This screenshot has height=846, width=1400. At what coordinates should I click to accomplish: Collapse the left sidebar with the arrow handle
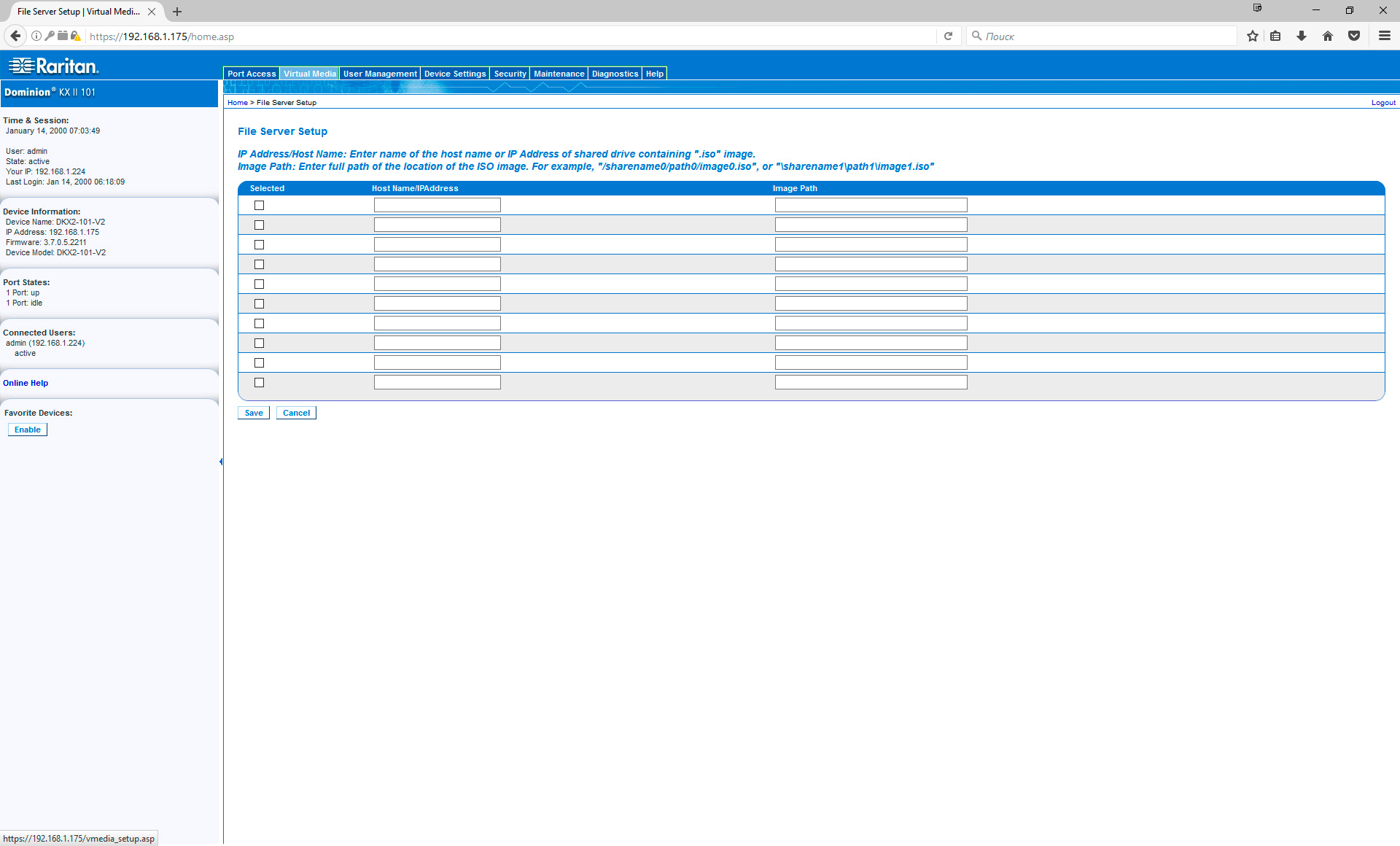click(x=221, y=462)
